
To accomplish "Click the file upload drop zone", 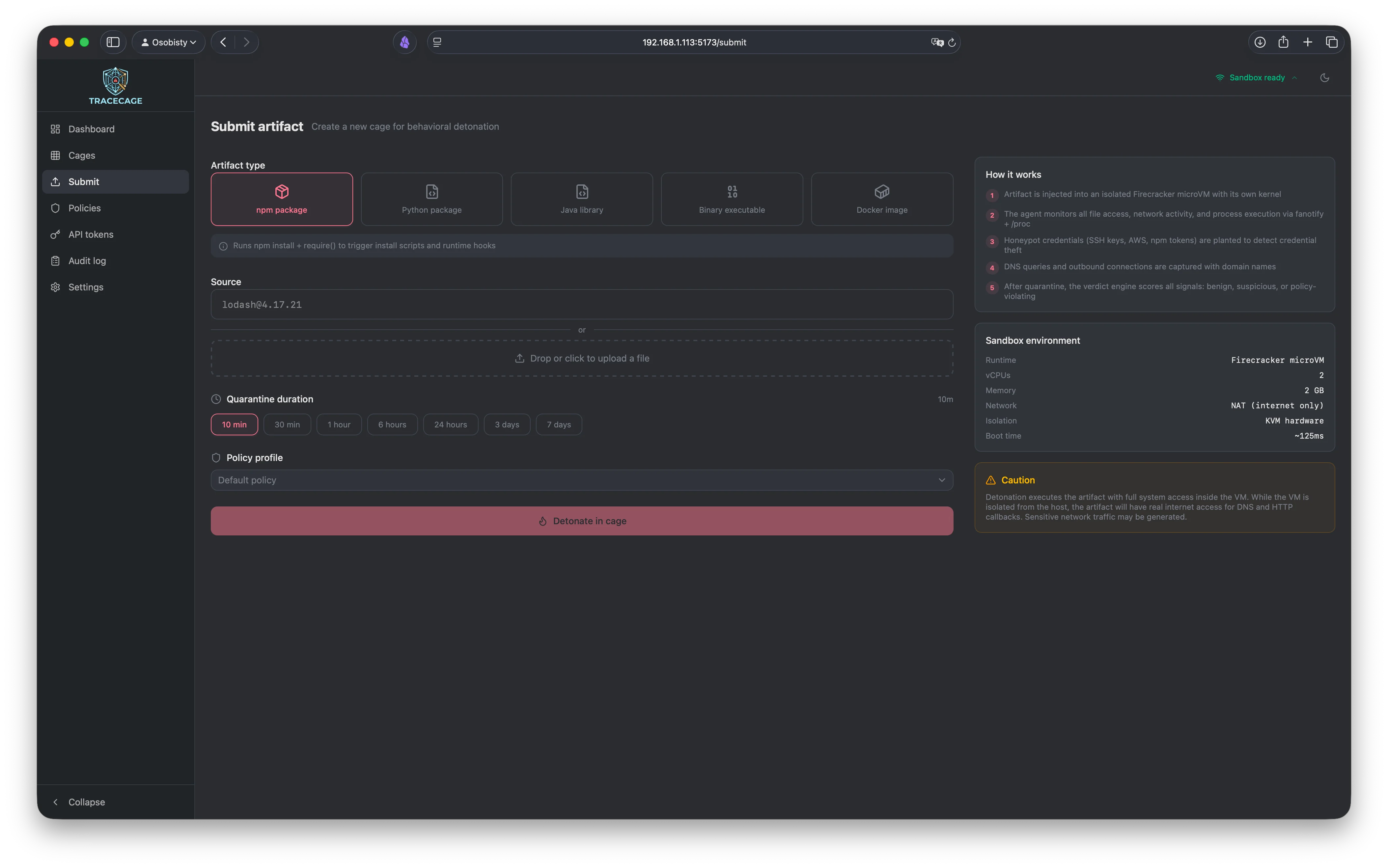I will pos(582,358).
